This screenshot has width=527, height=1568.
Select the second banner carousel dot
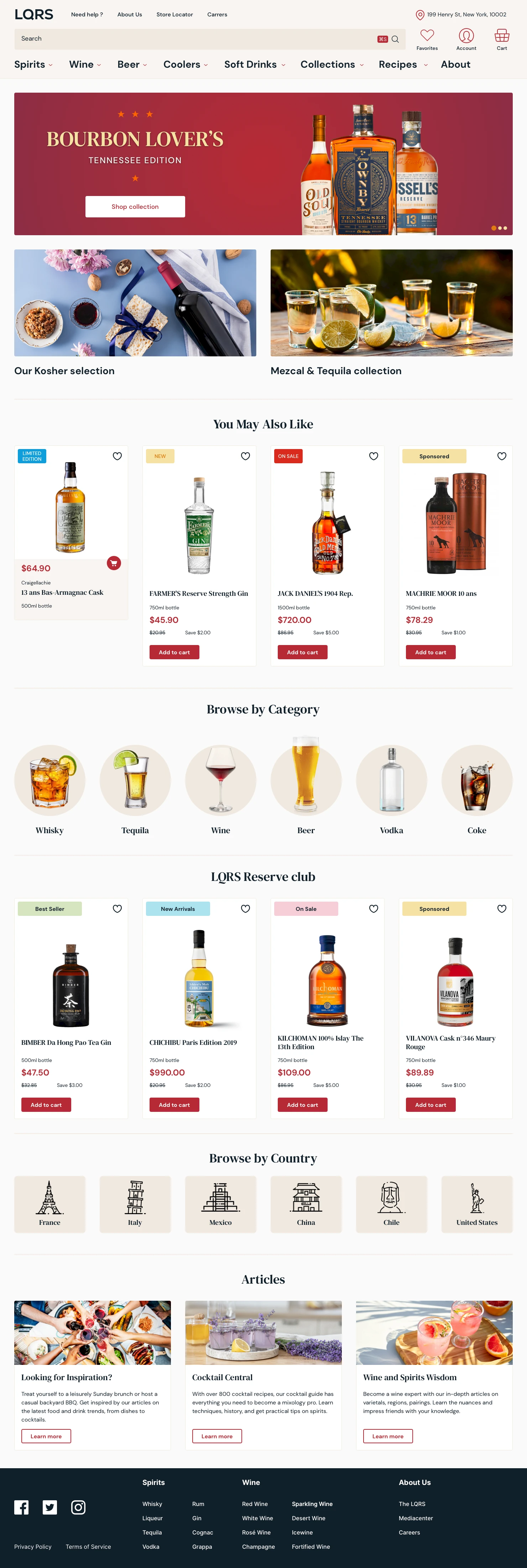[x=500, y=228]
